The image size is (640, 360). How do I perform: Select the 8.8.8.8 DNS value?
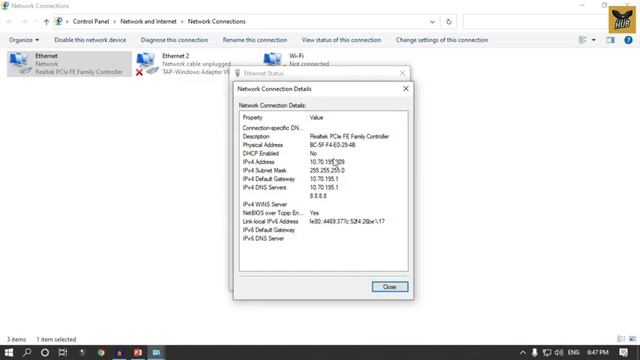point(318,196)
